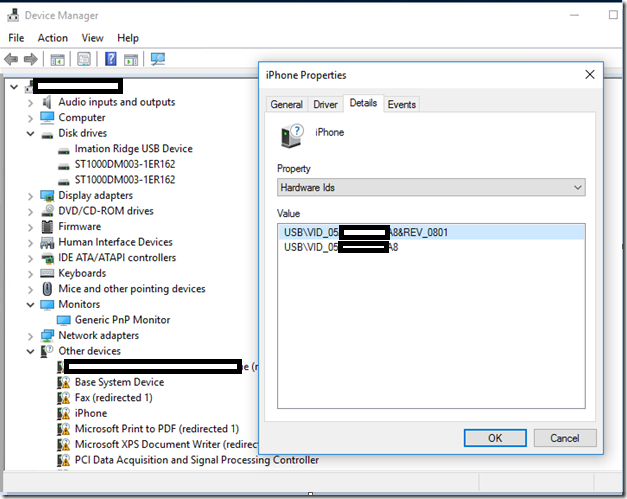
Task: Expand Audio inputs and outputs node
Action: pyautogui.click(x=30, y=103)
